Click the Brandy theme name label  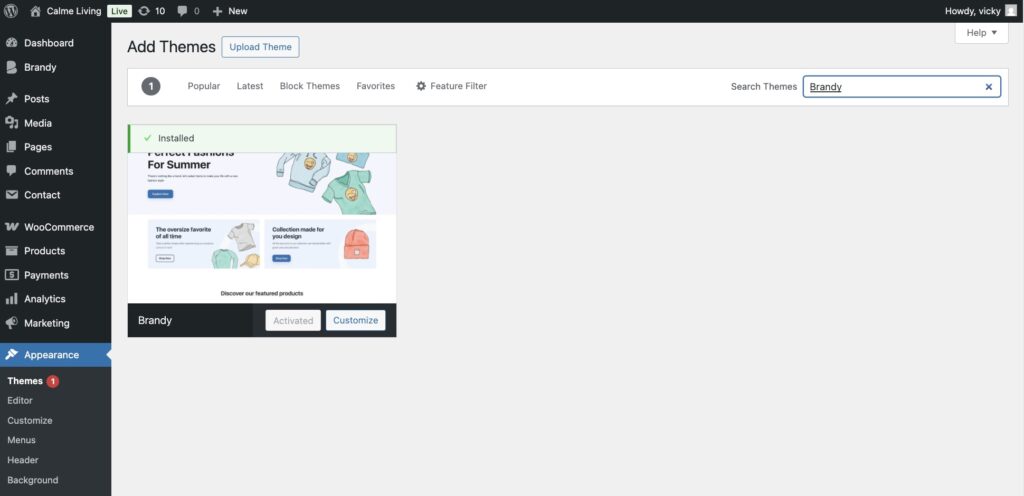pos(155,320)
